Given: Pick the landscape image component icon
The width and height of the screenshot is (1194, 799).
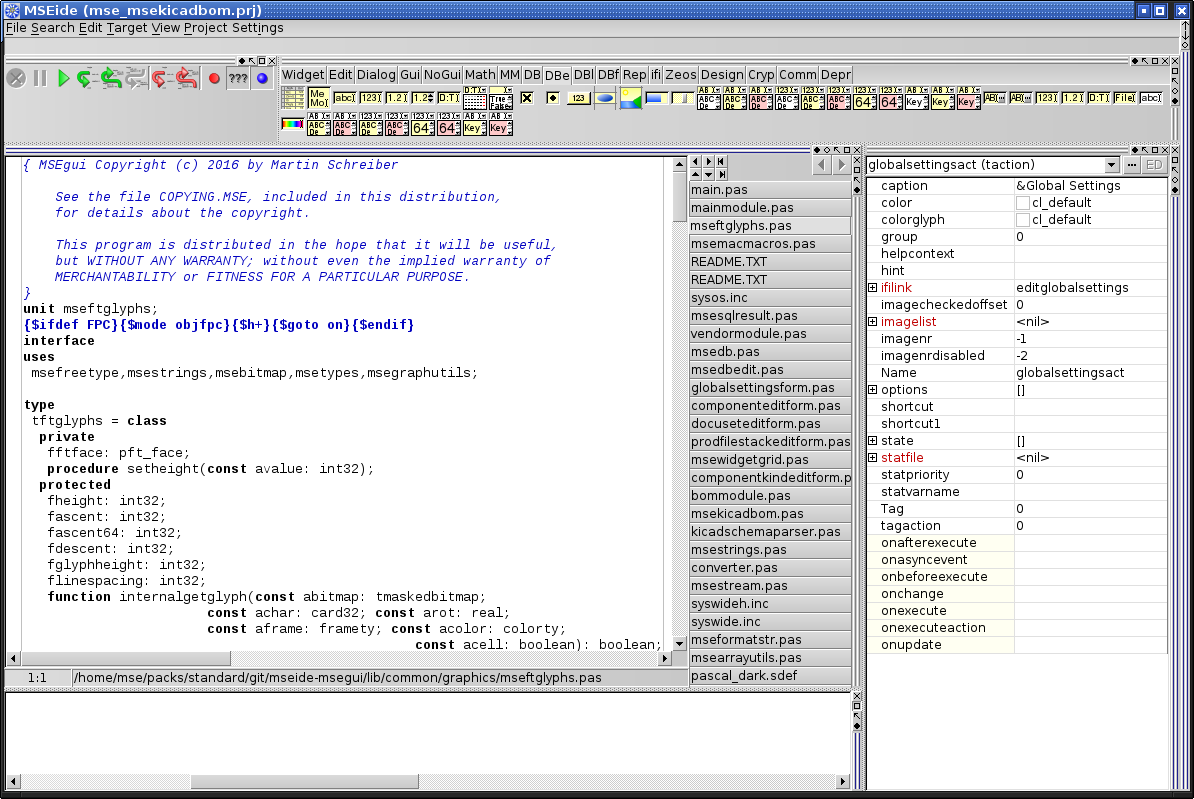Looking at the screenshot, I should click(630, 98).
